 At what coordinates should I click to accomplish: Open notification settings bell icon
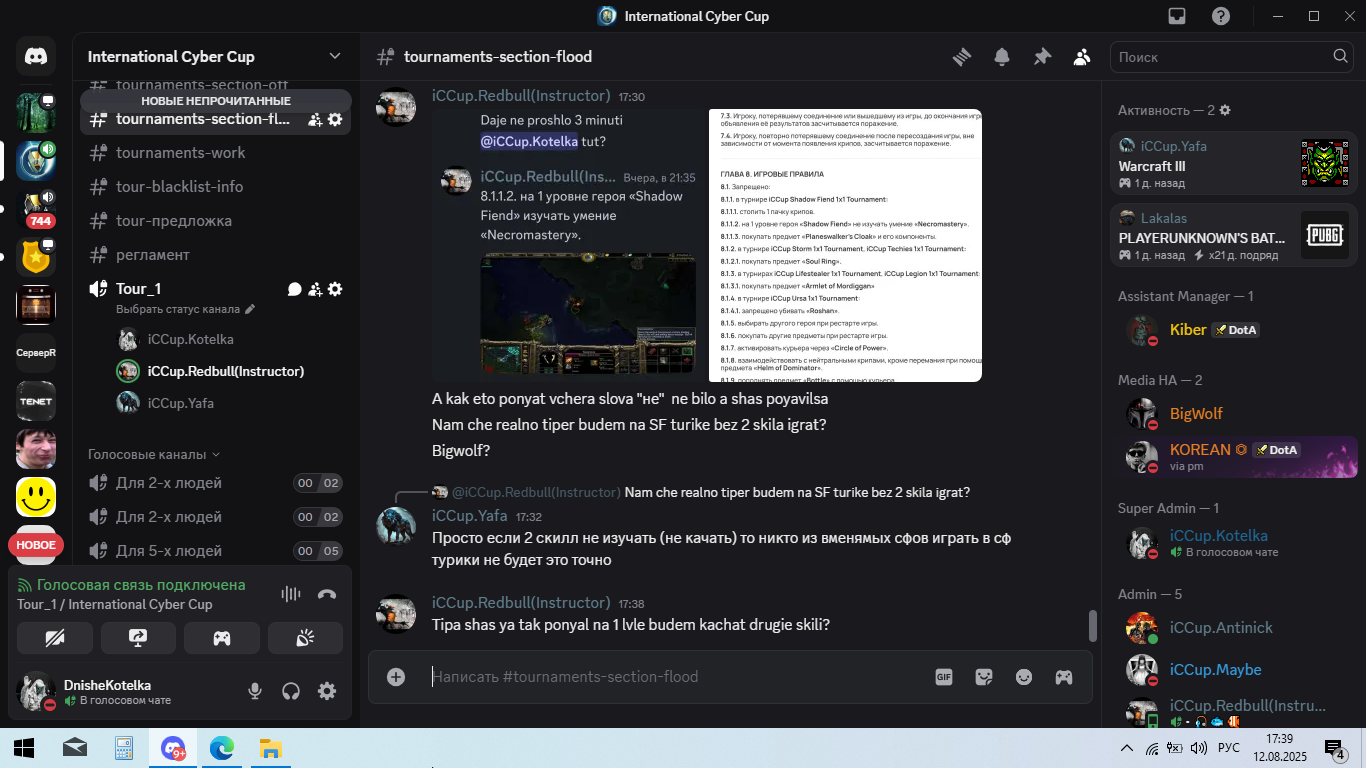click(1002, 57)
